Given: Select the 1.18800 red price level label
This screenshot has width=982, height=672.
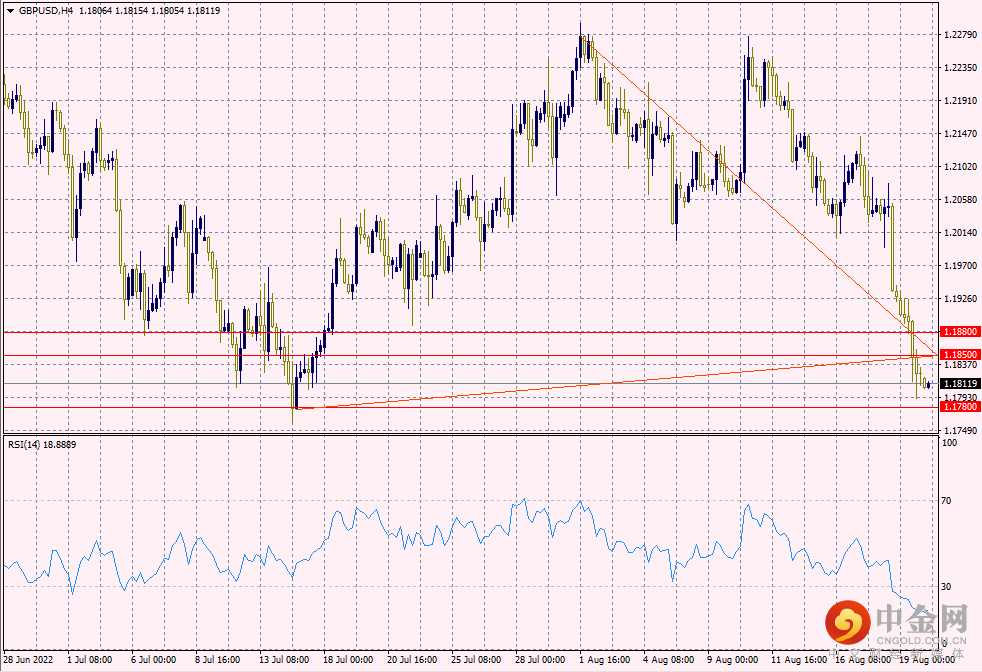Looking at the screenshot, I should [x=960, y=331].
